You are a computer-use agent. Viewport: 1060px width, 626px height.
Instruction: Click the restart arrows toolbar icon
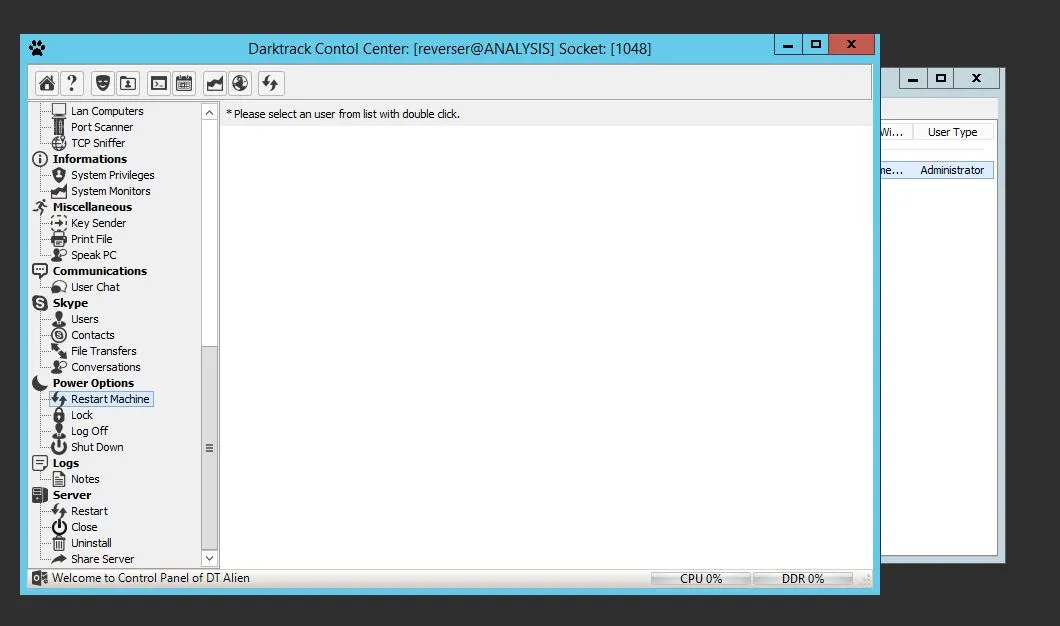[270, 83]
